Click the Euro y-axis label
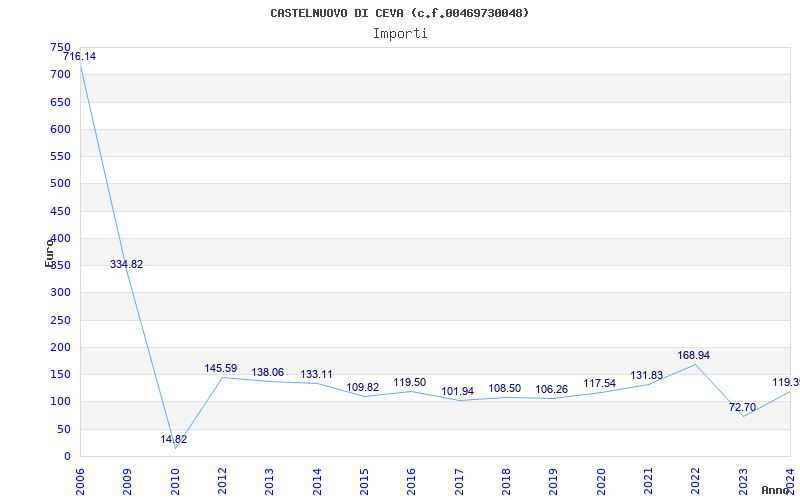This screenshot has width=800, height=500. [49, 252]
